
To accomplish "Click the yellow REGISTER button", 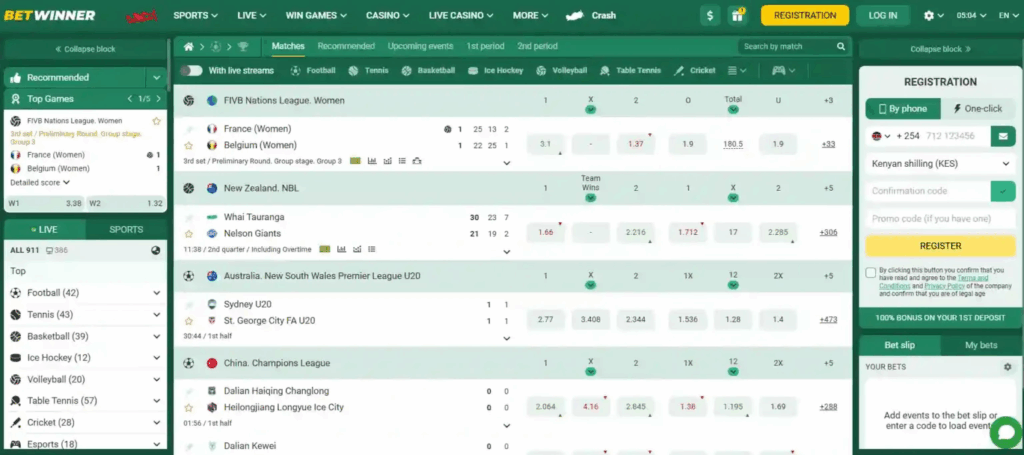I will pyautogui.click(x=940, y=246).
